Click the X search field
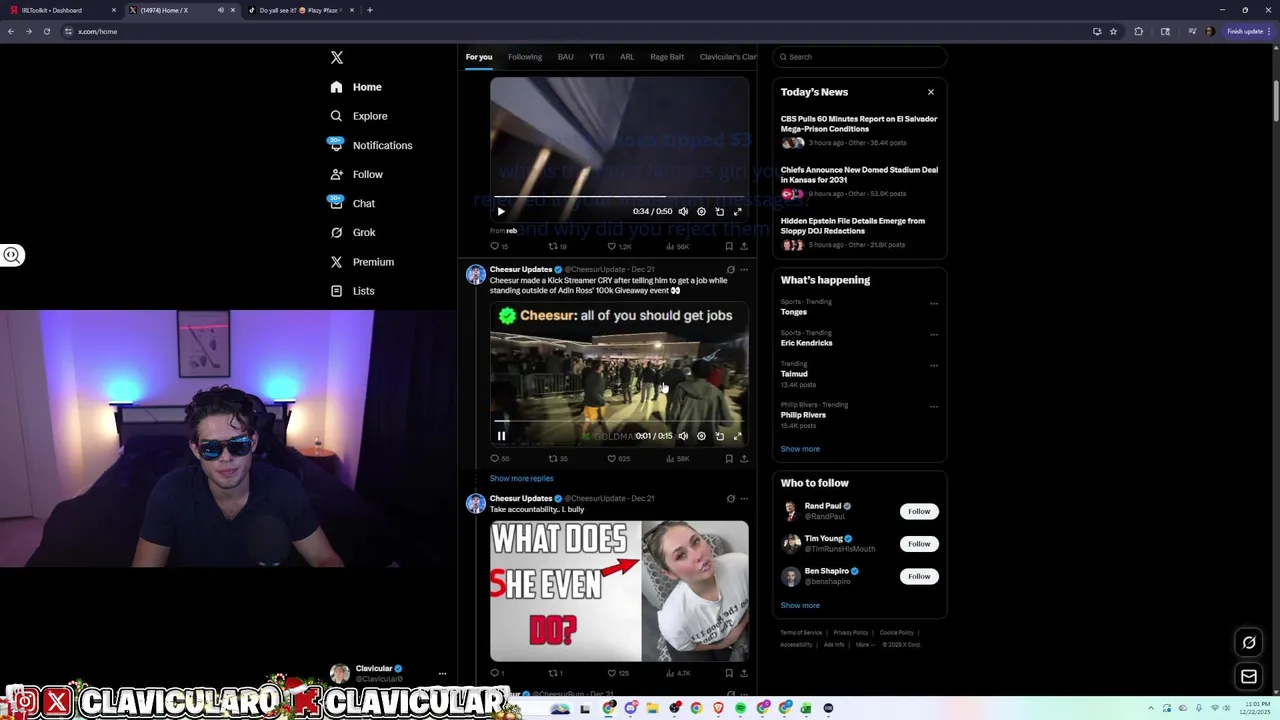This screenshot has height=720, width=1280. tap(860, 57)
